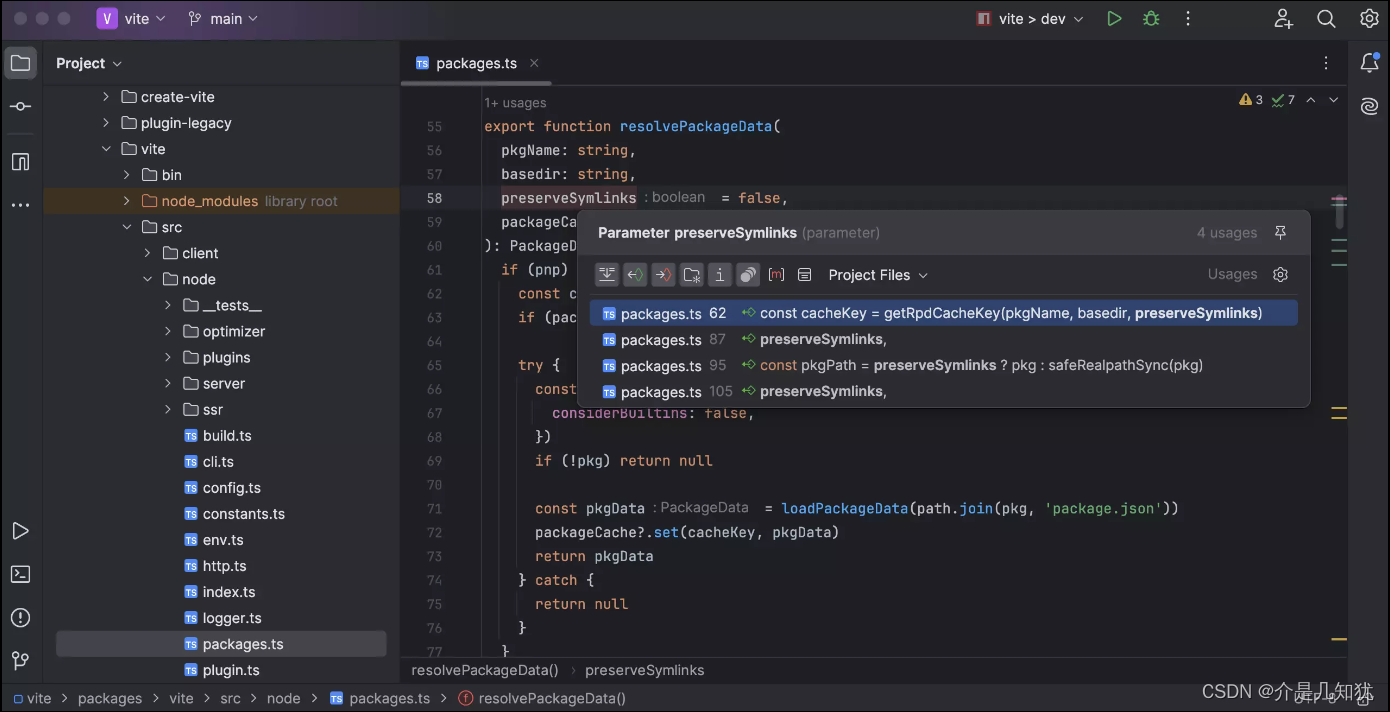Open the 'vite > dev' run configuration dropdown

[x=1029, y=19]
